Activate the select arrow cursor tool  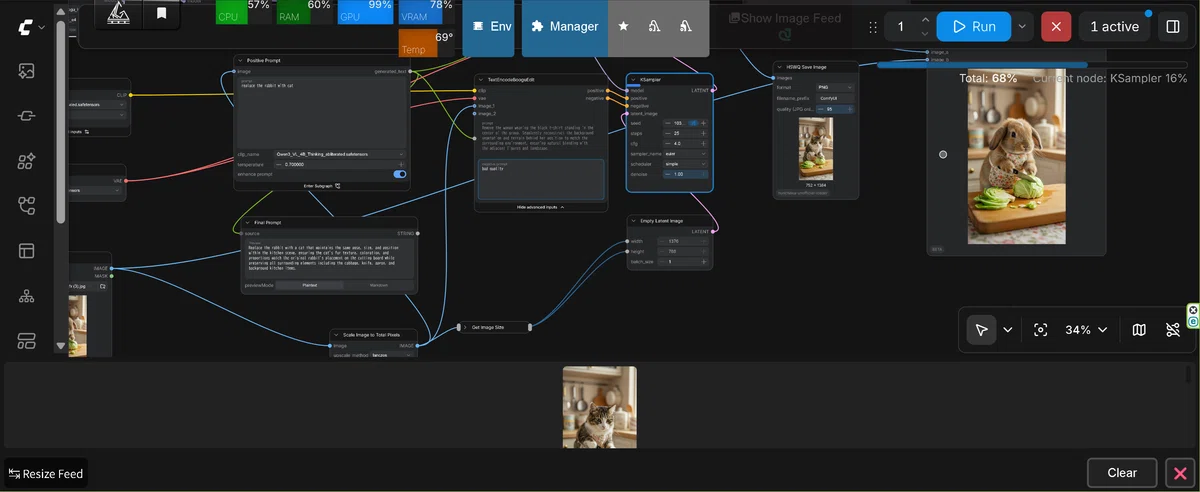[981, 330]
